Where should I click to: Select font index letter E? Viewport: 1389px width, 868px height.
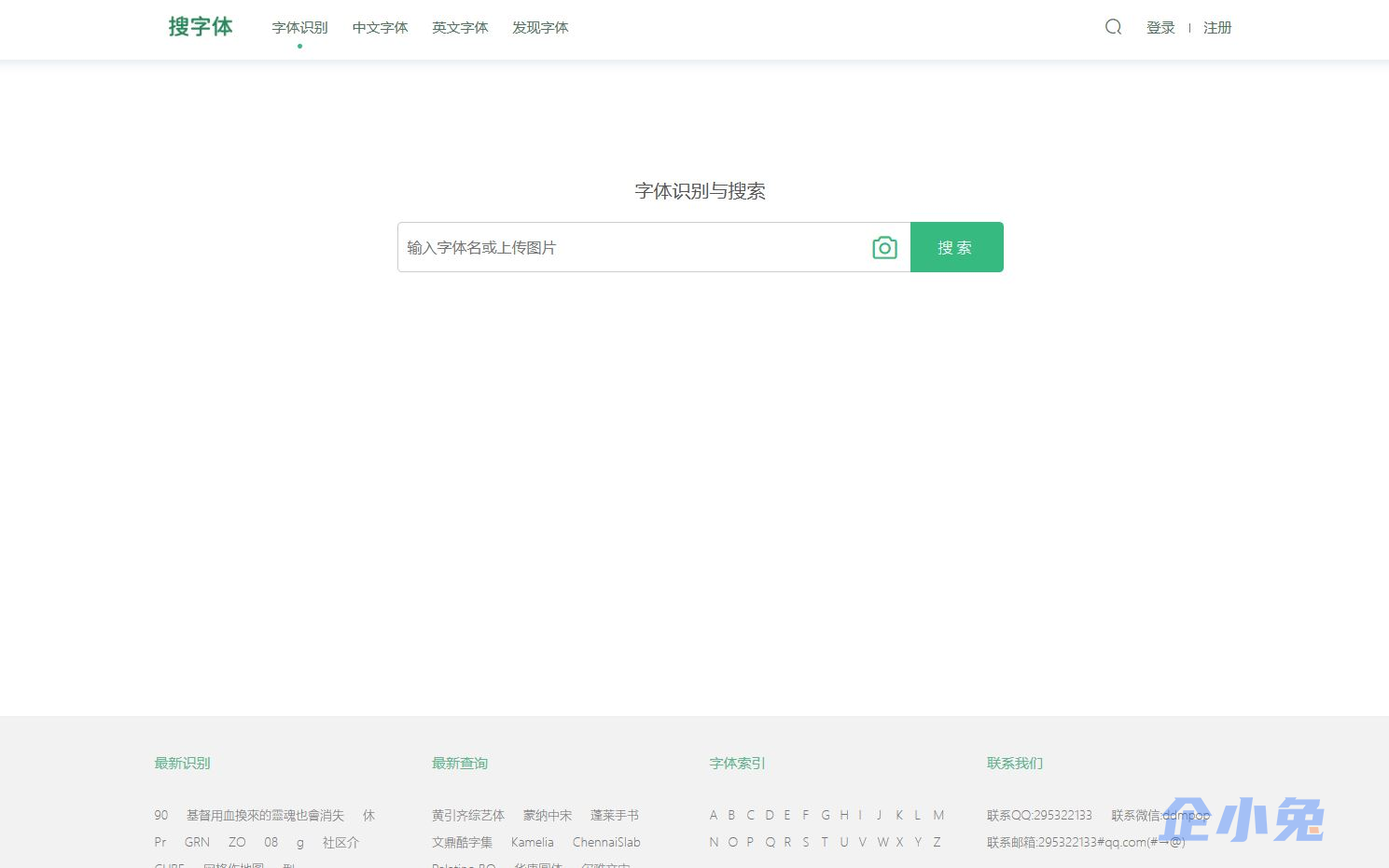tap(787, 816)
